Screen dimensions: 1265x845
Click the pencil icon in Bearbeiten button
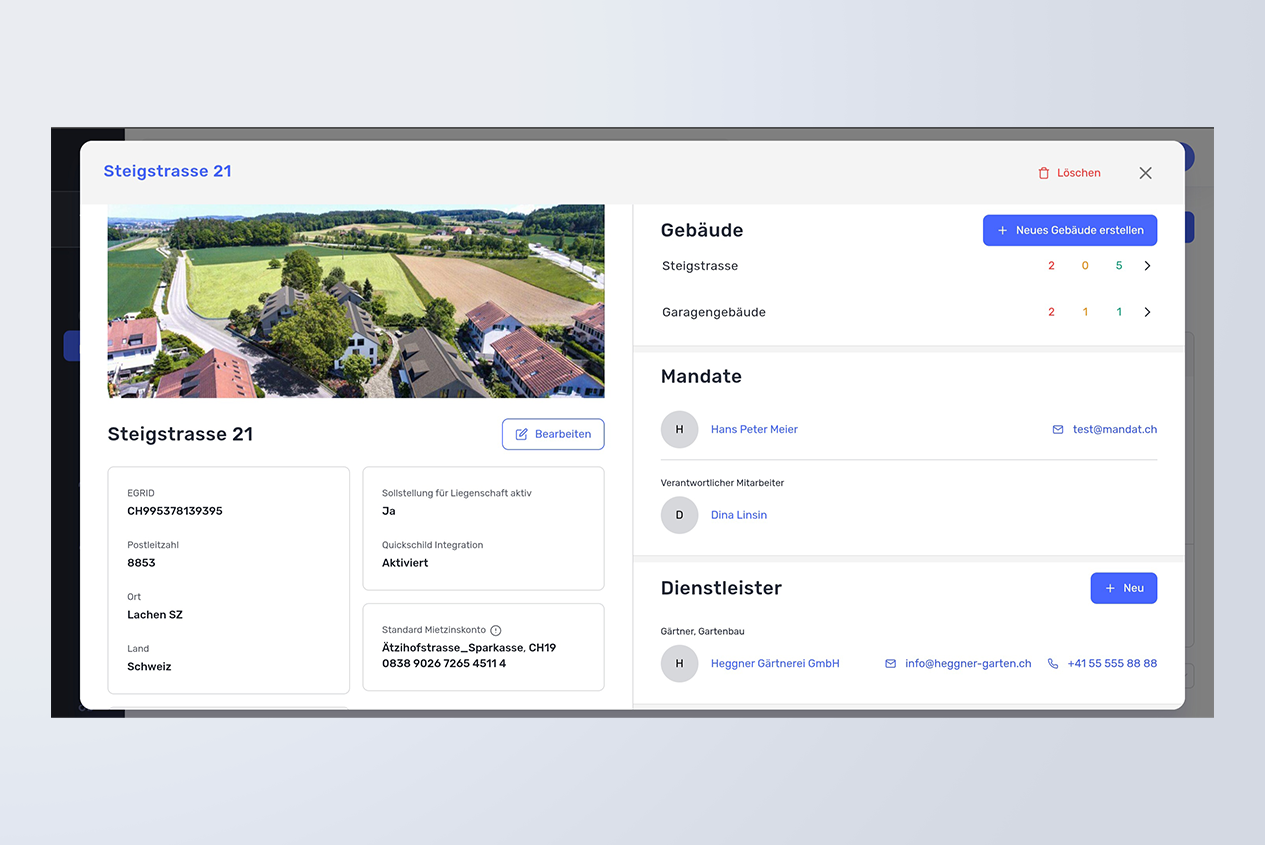521,434
